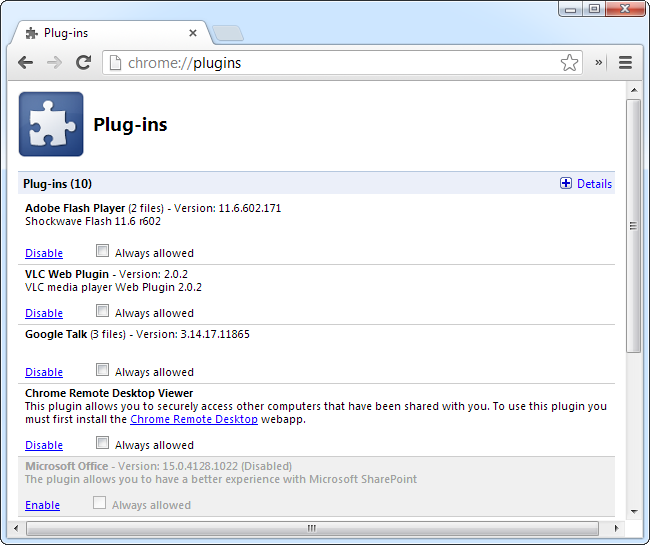The height and width of the screenshot is (545, 650).
Task: Open a new tab
Action: coord(228,33)
